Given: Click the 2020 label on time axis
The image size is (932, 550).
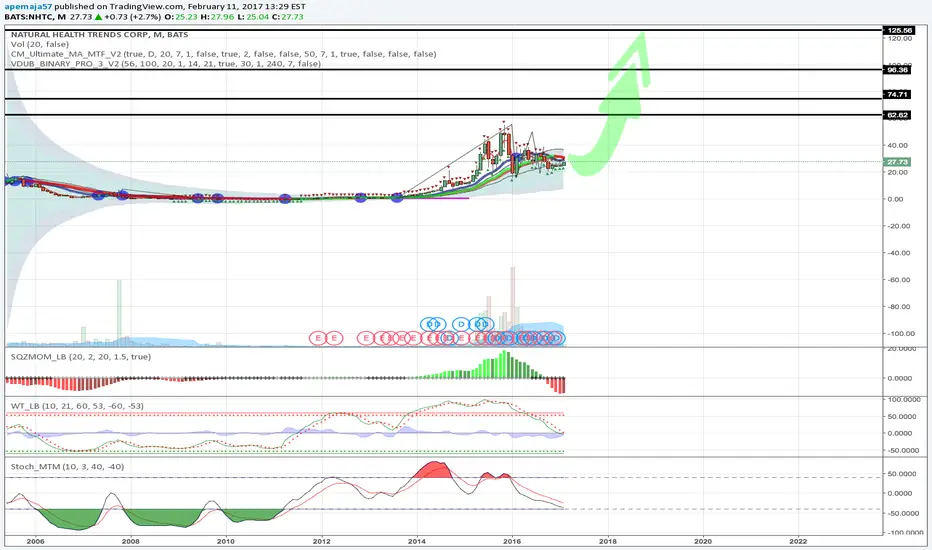Looking at the screenshot, I should pos(703,541).
